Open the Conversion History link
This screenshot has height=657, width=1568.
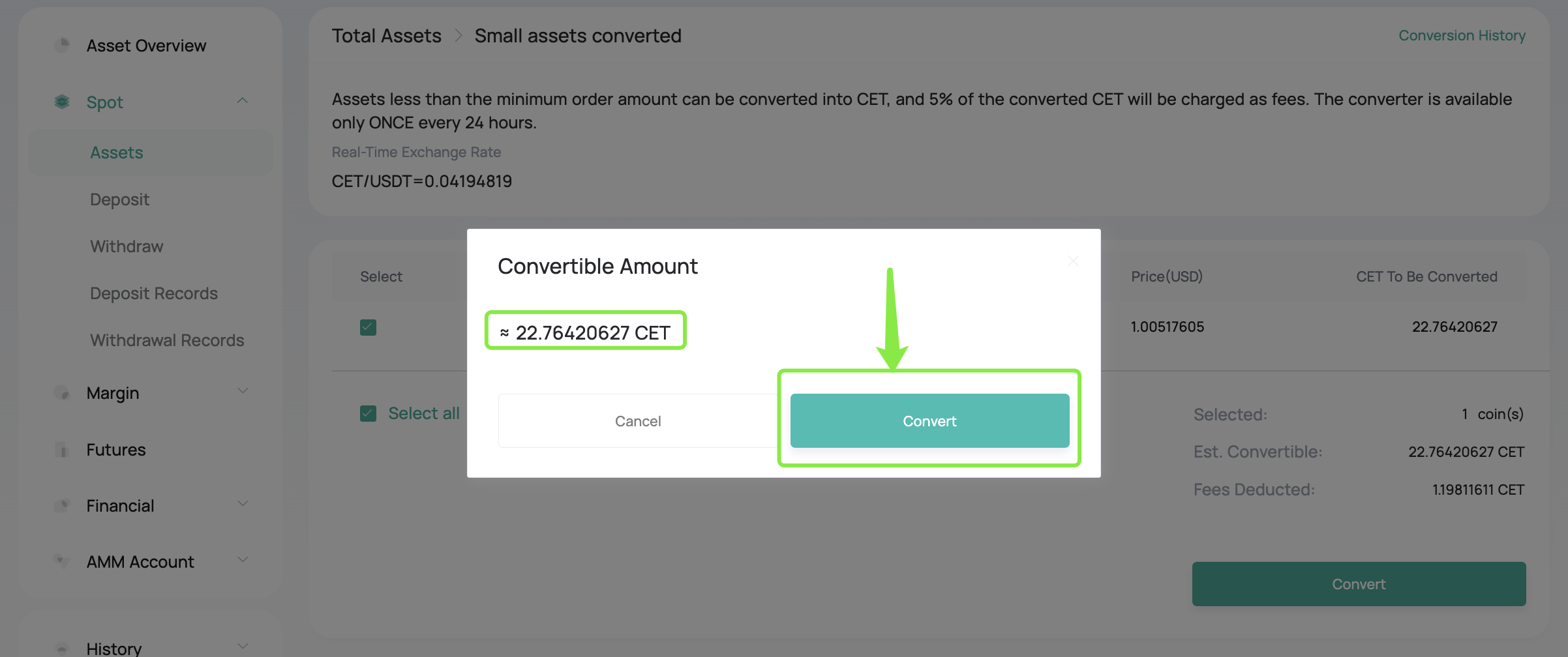point(1462,35)
